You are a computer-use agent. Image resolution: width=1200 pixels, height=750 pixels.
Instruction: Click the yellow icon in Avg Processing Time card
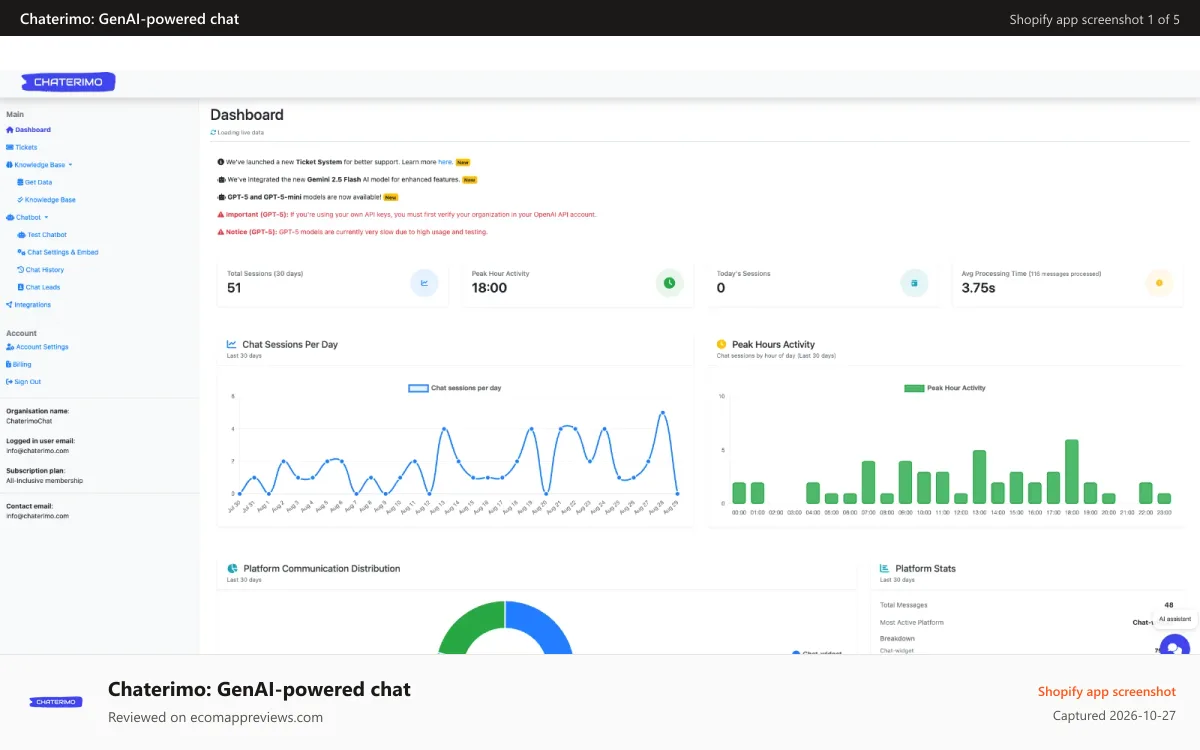[1159, 283]
